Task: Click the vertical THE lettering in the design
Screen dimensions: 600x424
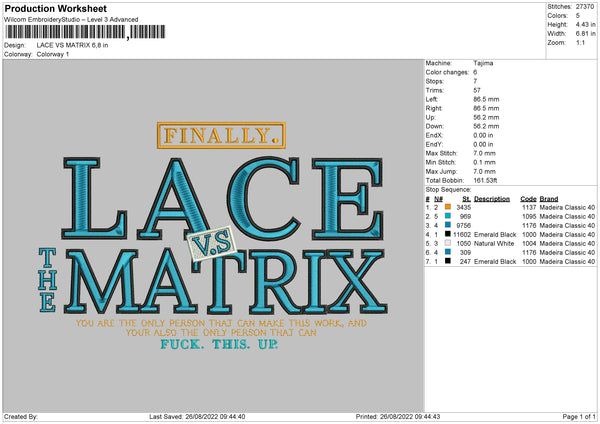Action: (47, 280)
